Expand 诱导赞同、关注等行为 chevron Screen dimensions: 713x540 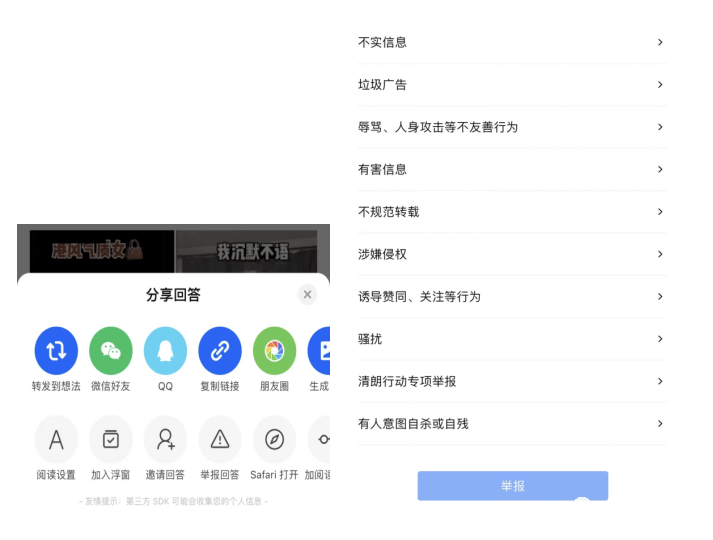tap(660, 296)
